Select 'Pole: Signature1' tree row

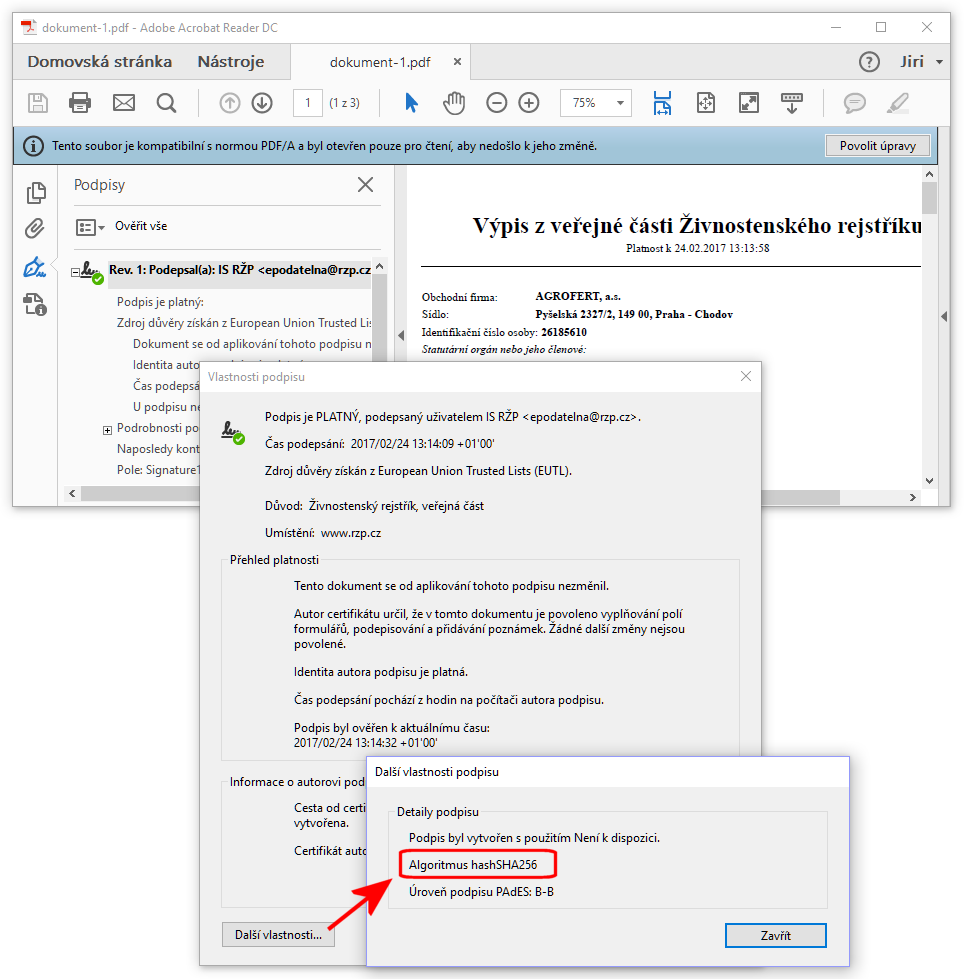[158, 470]
